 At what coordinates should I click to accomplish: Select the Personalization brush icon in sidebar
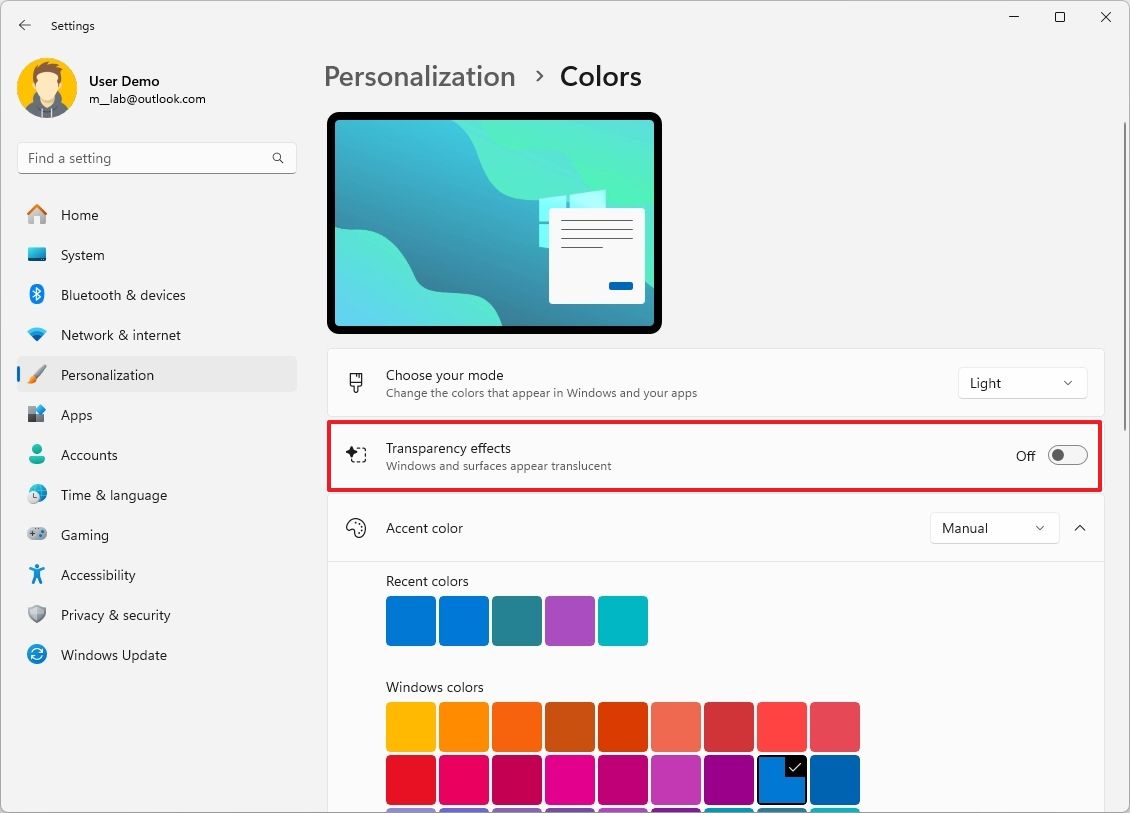tap(36, 374)
